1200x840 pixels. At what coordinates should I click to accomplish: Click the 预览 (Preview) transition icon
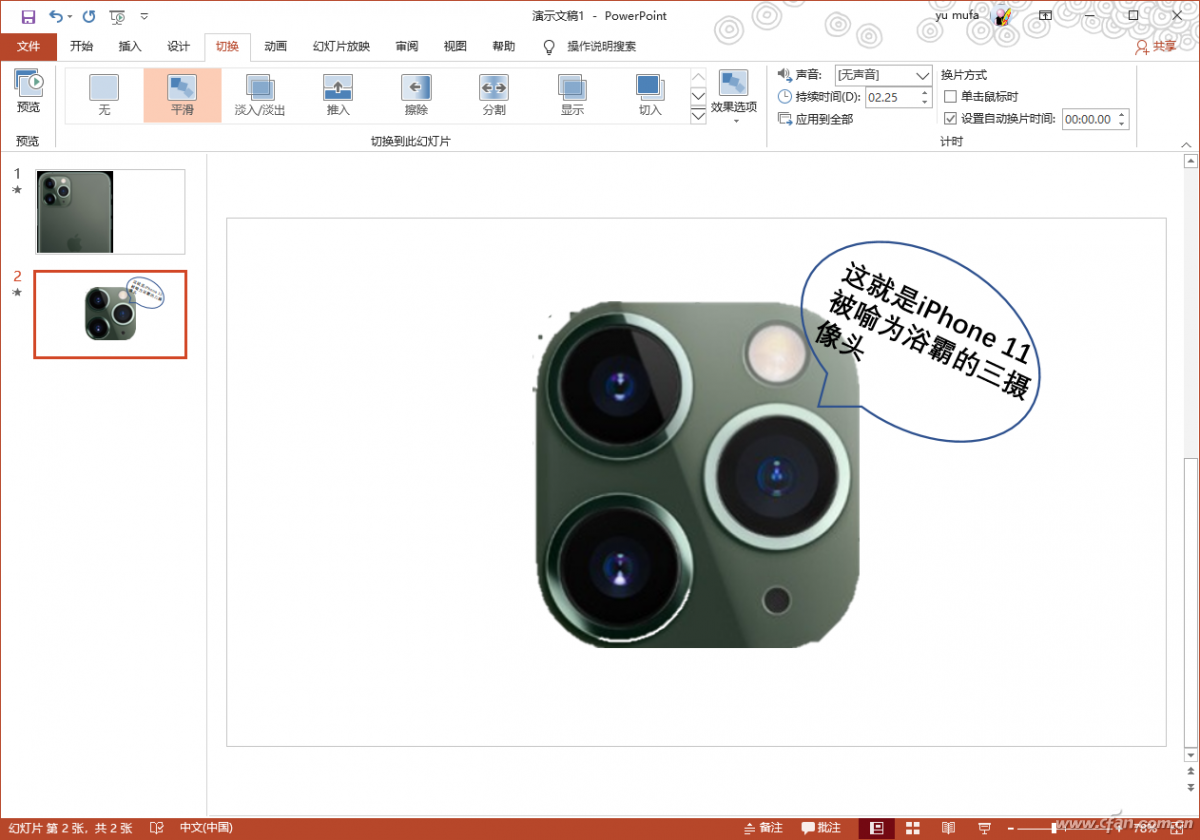point(28,90)
